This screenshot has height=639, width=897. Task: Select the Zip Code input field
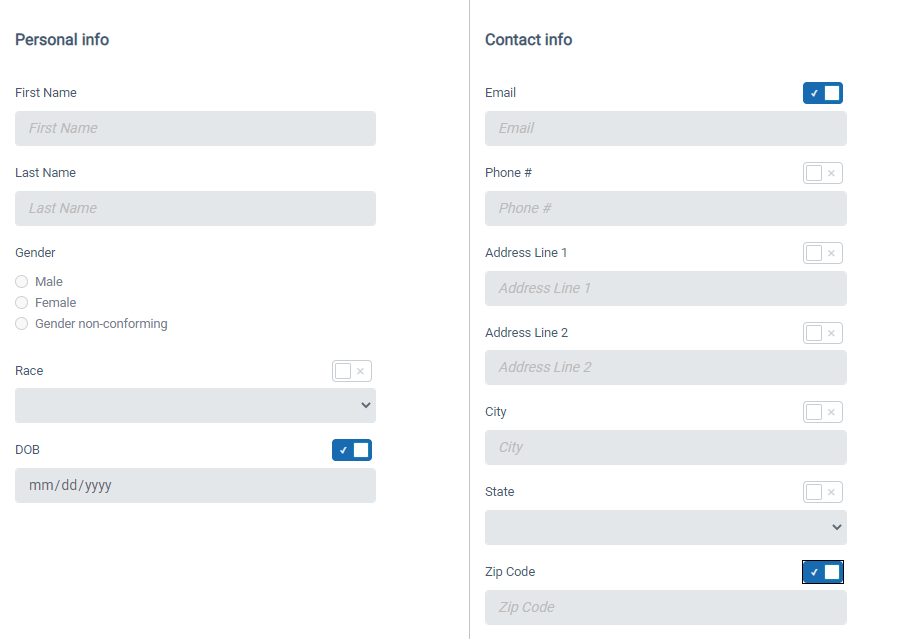[x=666, y=608]
